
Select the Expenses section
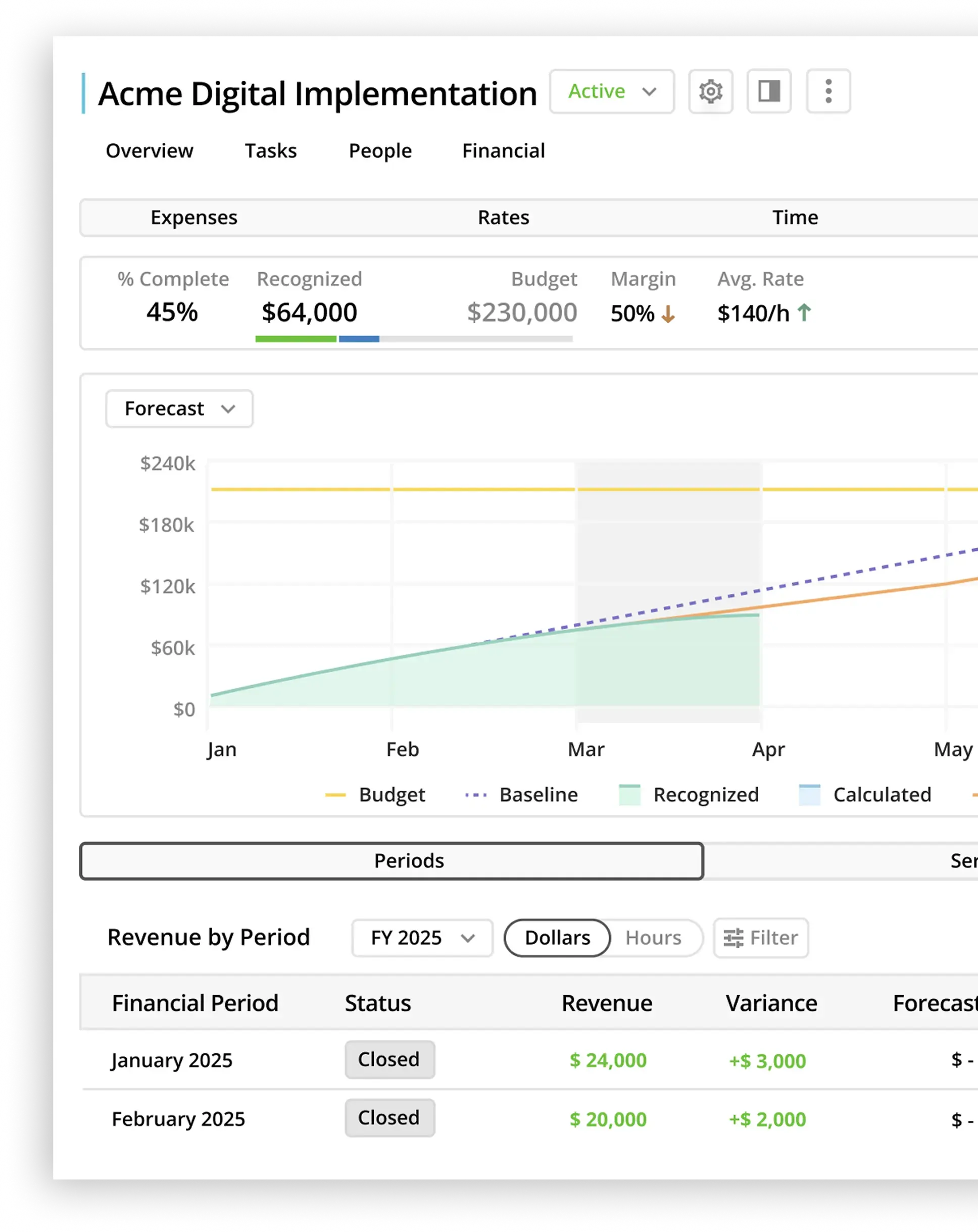coord(194,218)
